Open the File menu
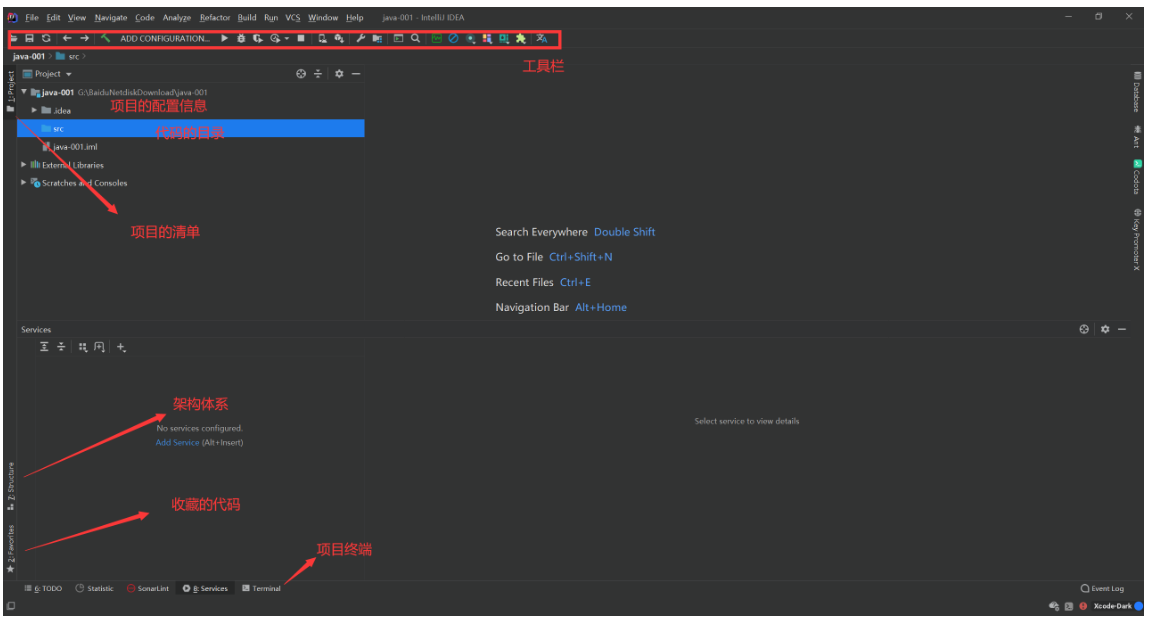The image size is (1162, 628). (32, 17)
